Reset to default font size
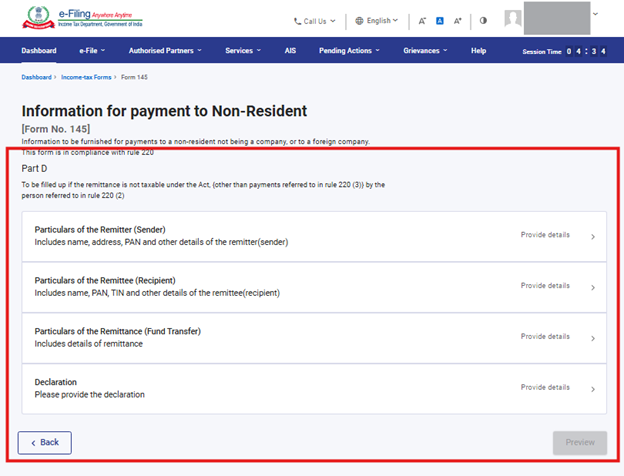The image size is (624, 476). point(440,20)
